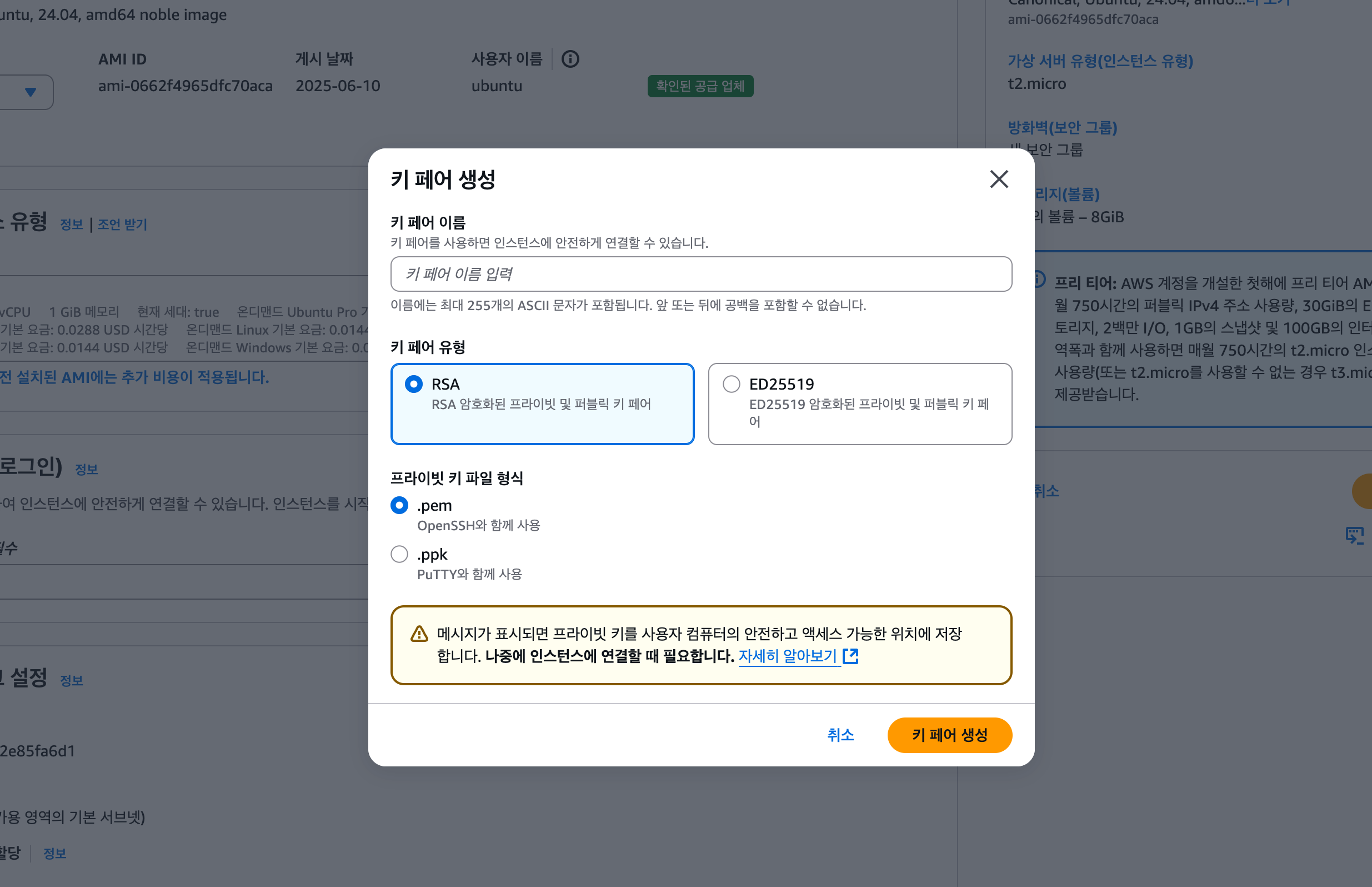The height and width of the screenshot is (887, 1372).
Task: Click the AMI 추가 비용이 적용됩니다 link text
Action: pyautogui.click(x=134, y=377)
